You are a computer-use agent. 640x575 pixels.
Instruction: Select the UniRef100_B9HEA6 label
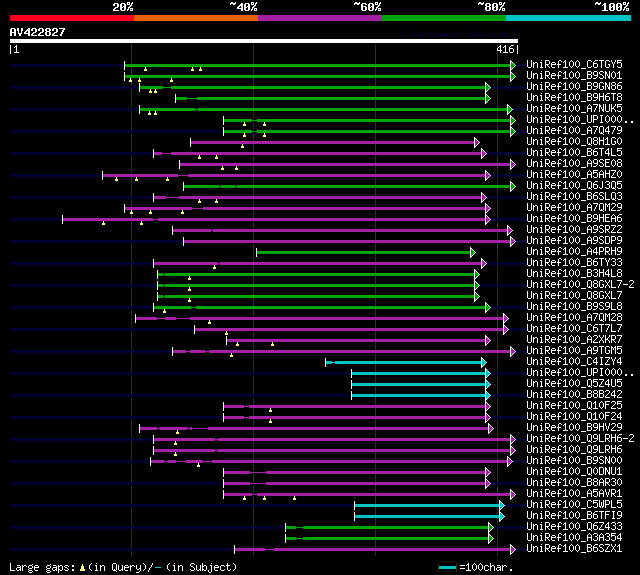pyautogui.click(x=574, y=219)
